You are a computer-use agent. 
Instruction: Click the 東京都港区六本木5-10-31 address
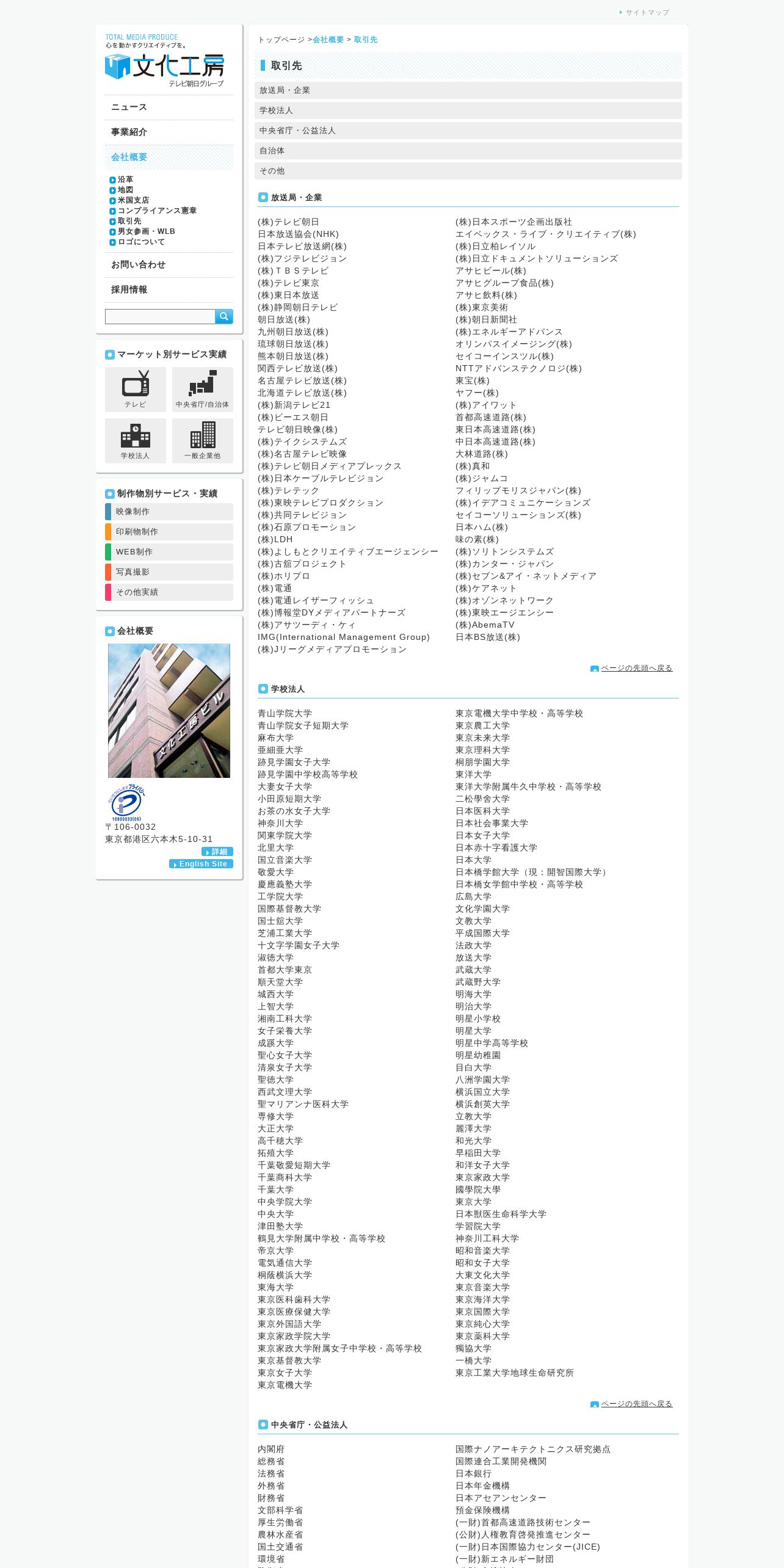pyautogui.click(x=159, y=840)
